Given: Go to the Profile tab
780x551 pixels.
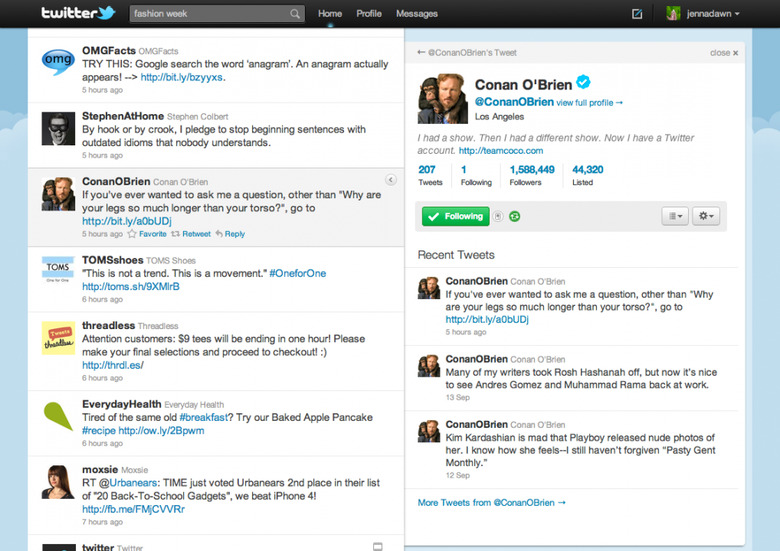Looking at the screenshot, I should (x=369, y=14).
